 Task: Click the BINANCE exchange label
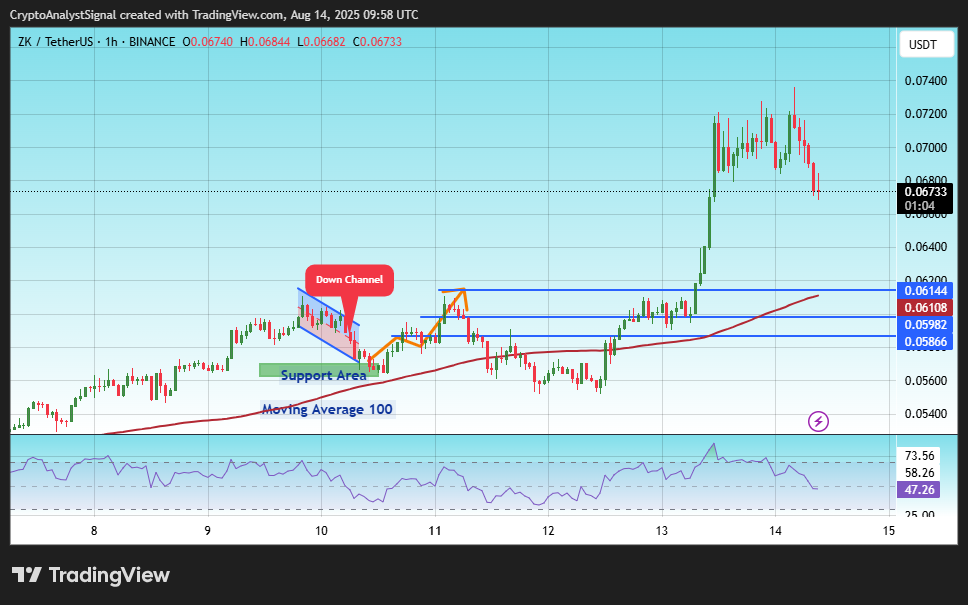click(152, 42)
